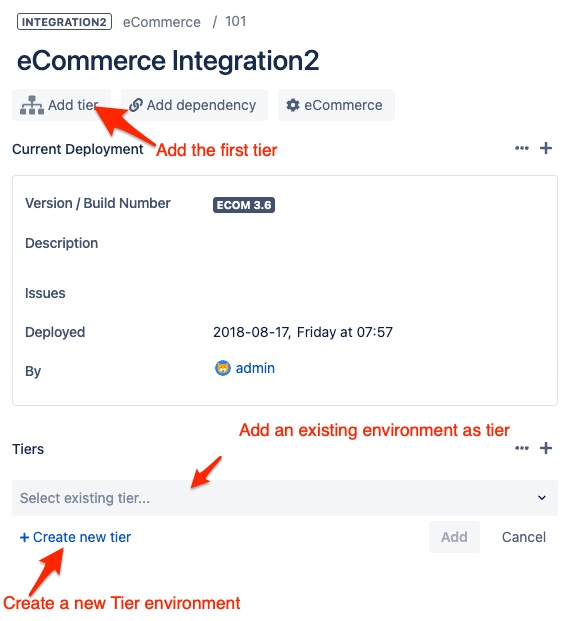This screenshot has width=574, height=621.
Task: Cancel adding a tier
Action: (x=524, y=537)
